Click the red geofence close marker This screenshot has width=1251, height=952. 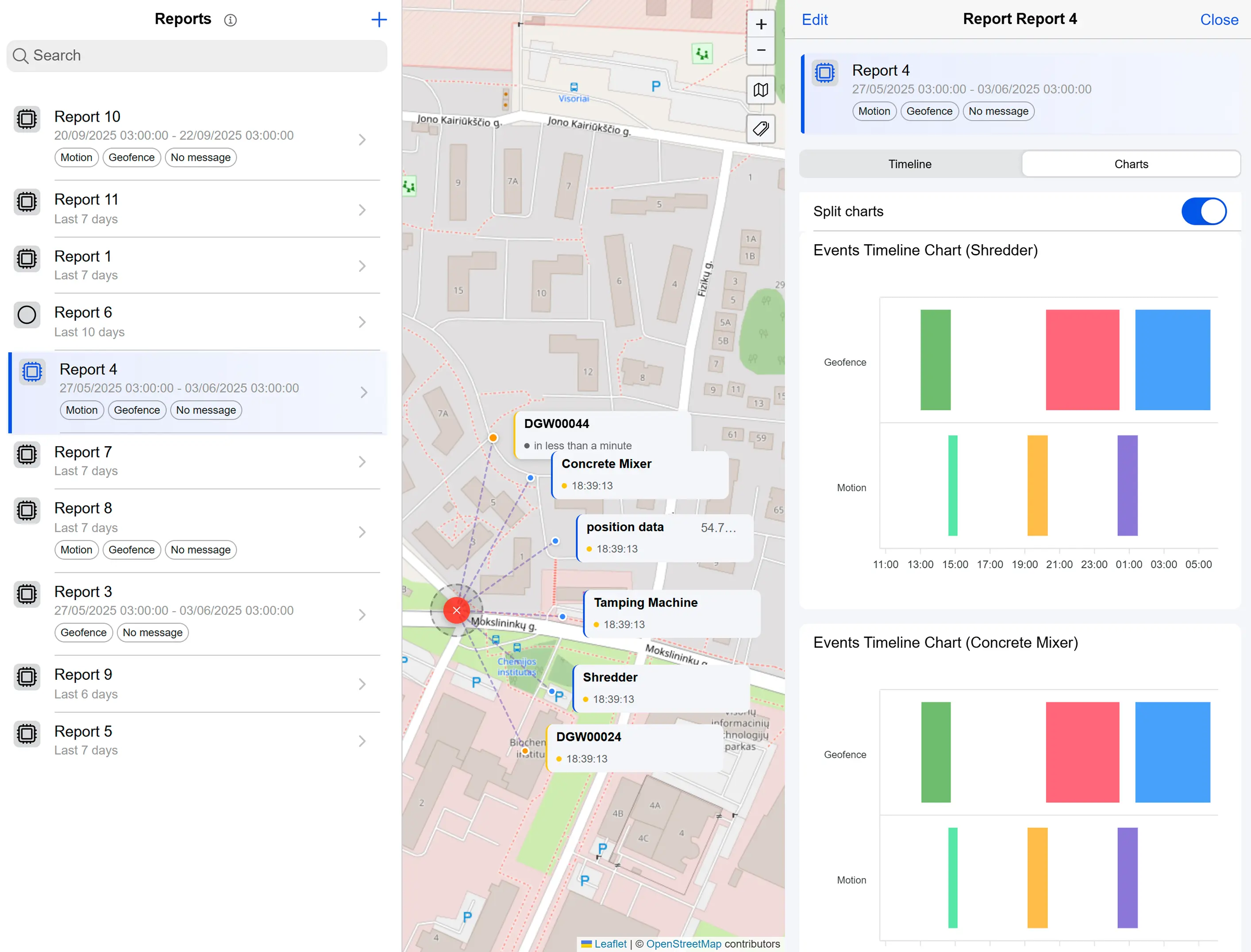point(456,610)
